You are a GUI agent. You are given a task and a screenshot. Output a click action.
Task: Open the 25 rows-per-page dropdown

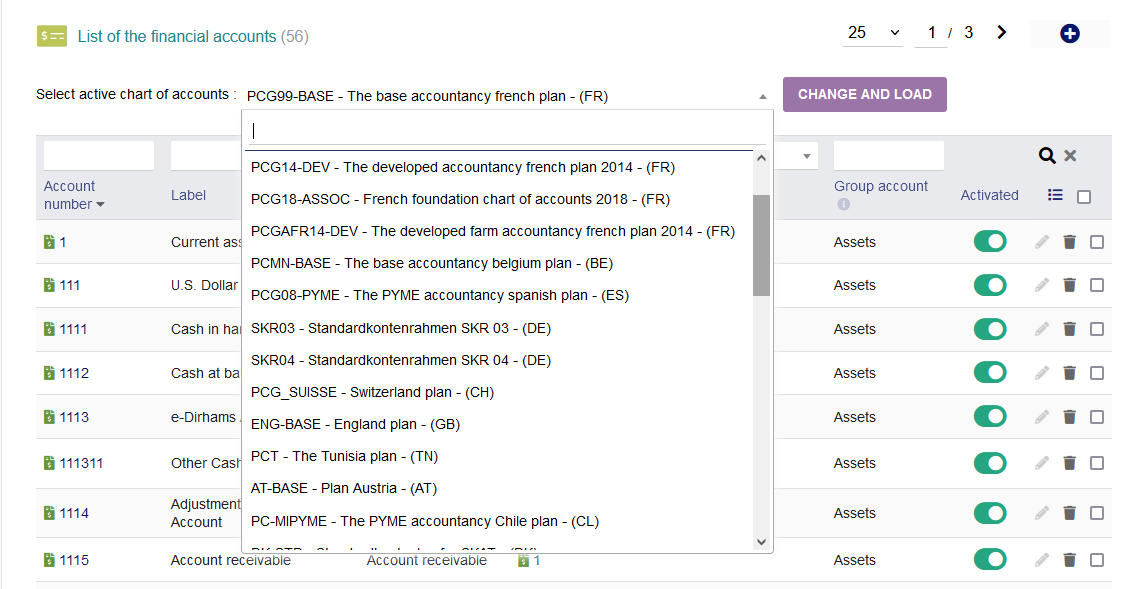(x=873, y=33)
